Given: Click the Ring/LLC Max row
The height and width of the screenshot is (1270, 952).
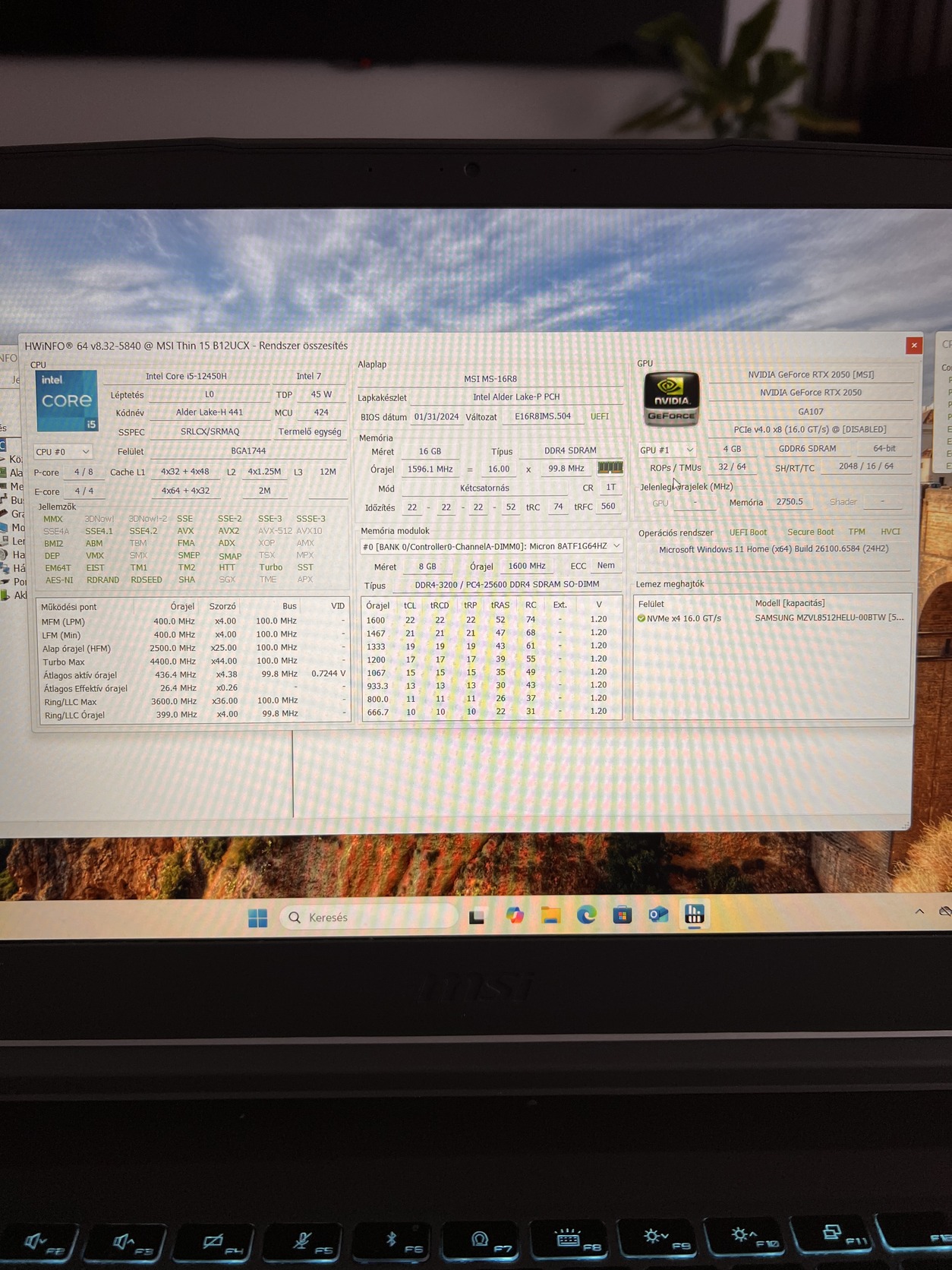Looking at the screenshot, I should pyautogui.click(x=193, y=701).
